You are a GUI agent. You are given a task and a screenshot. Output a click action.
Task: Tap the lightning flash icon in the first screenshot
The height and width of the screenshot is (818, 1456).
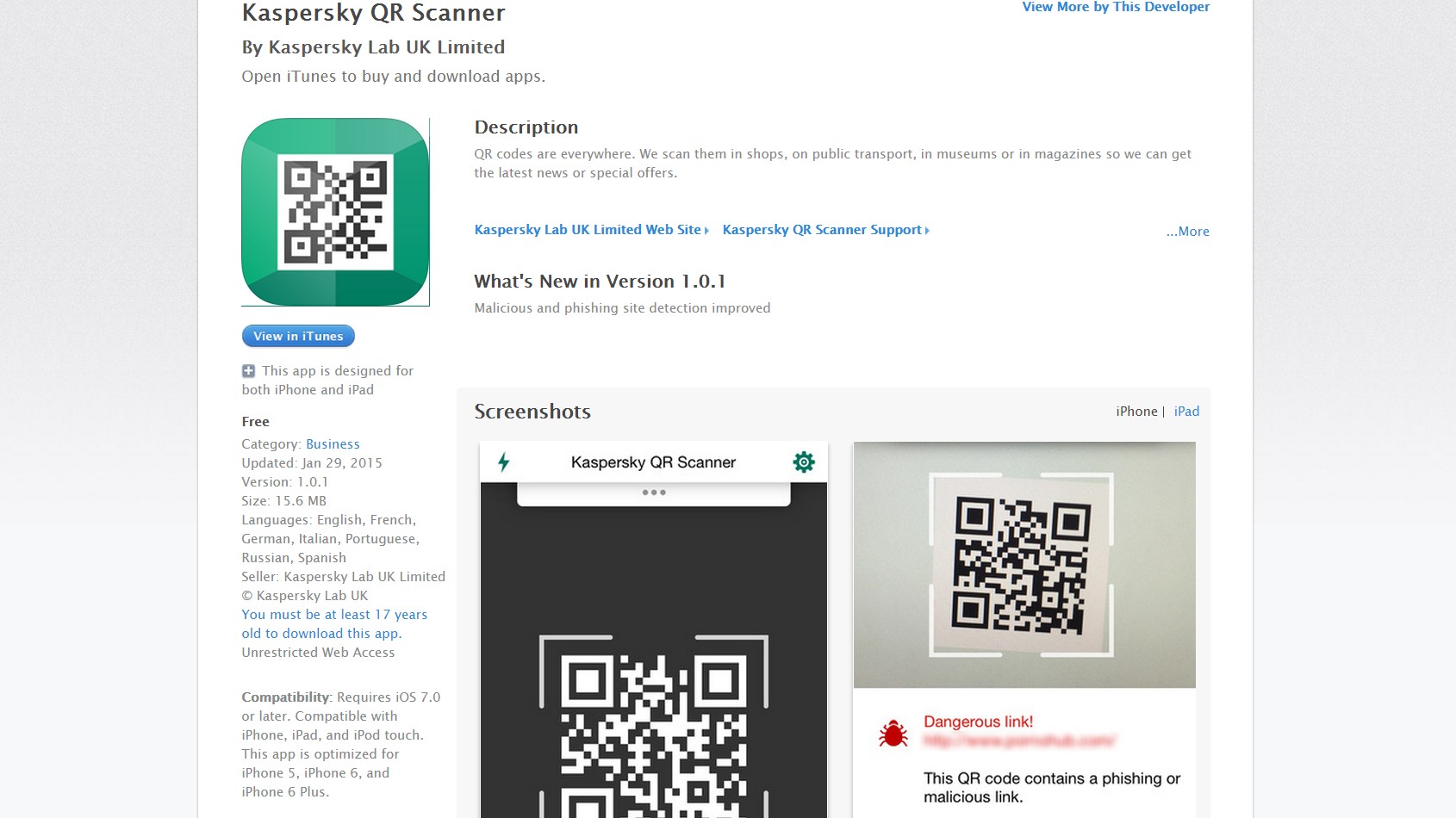point(504,462)
